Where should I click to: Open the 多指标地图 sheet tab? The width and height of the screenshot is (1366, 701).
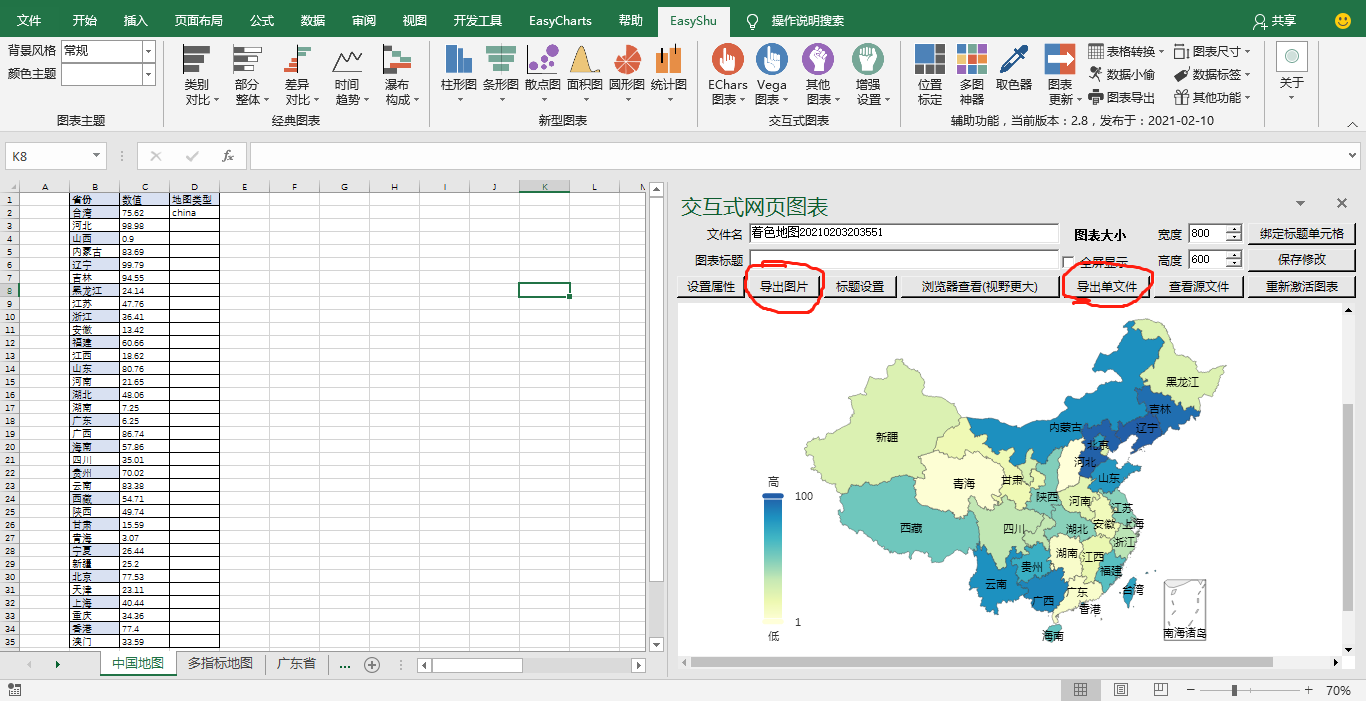(220, 664)
